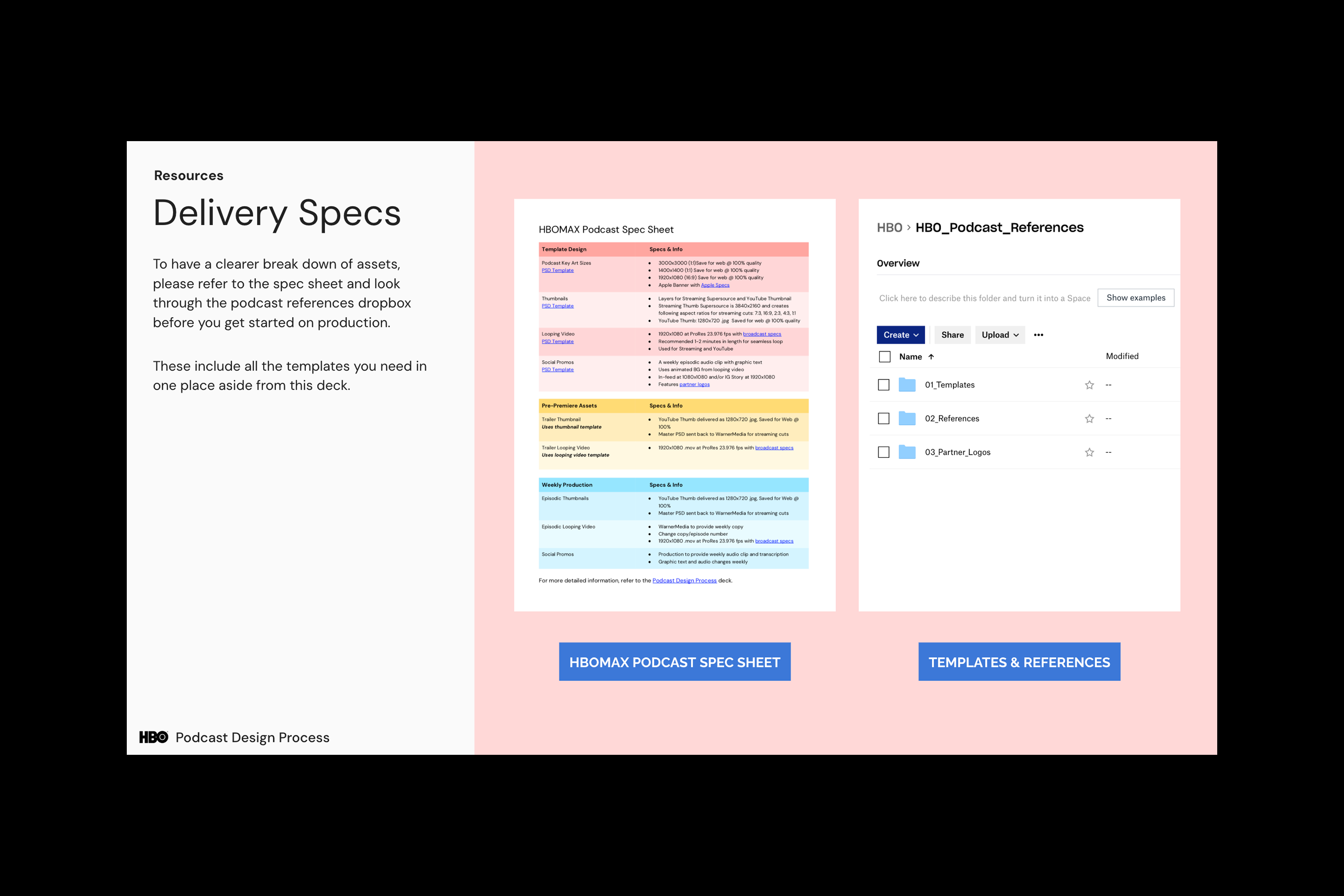Star the 02_References folder

coord(1089,419)
